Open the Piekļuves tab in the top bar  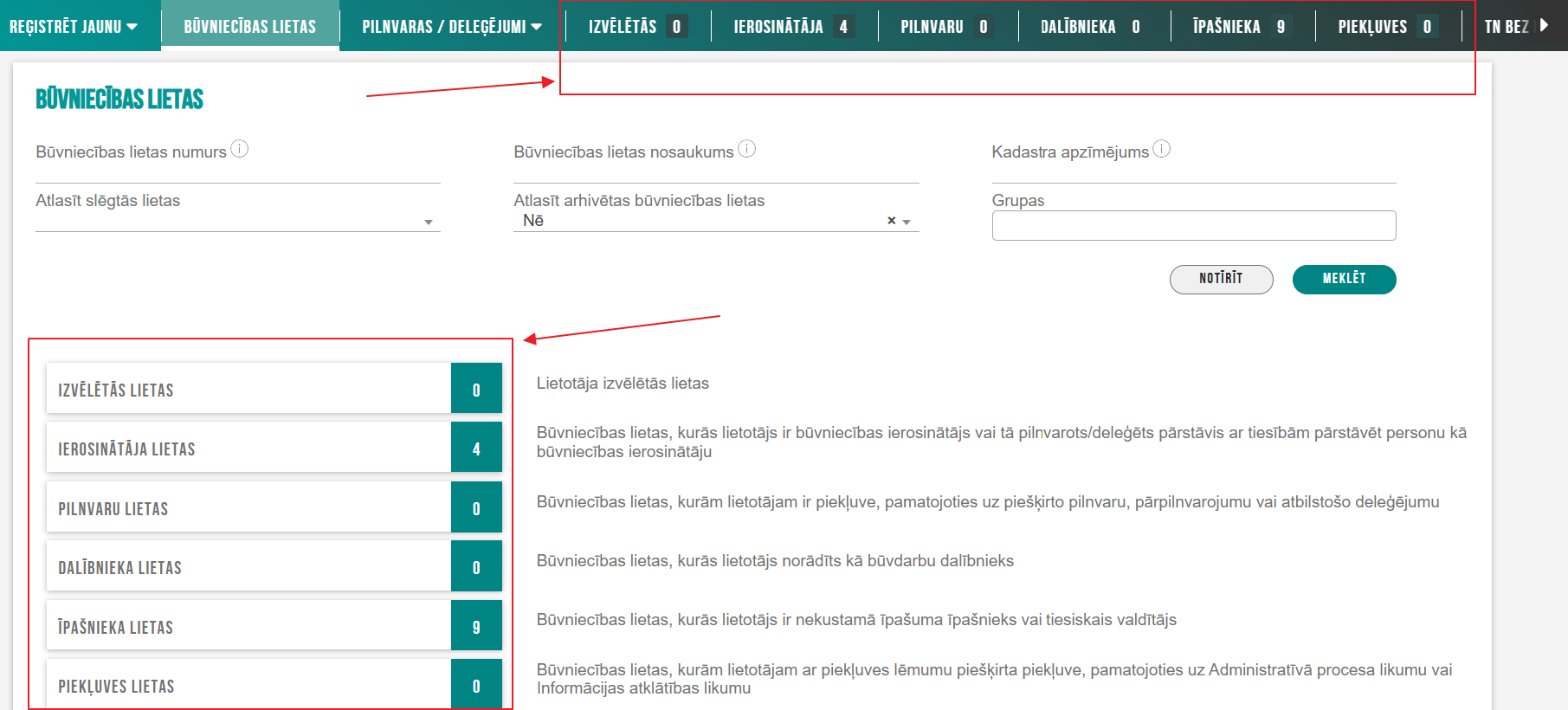(x=1387, y=26)
